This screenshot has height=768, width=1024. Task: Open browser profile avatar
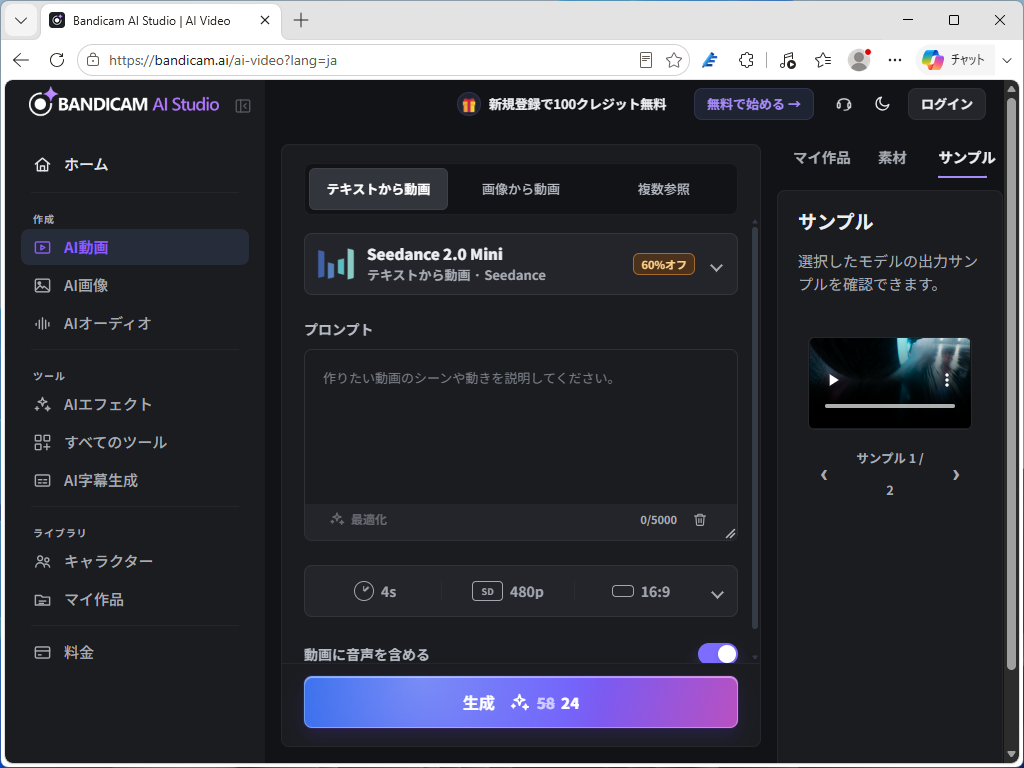[859, 60]
